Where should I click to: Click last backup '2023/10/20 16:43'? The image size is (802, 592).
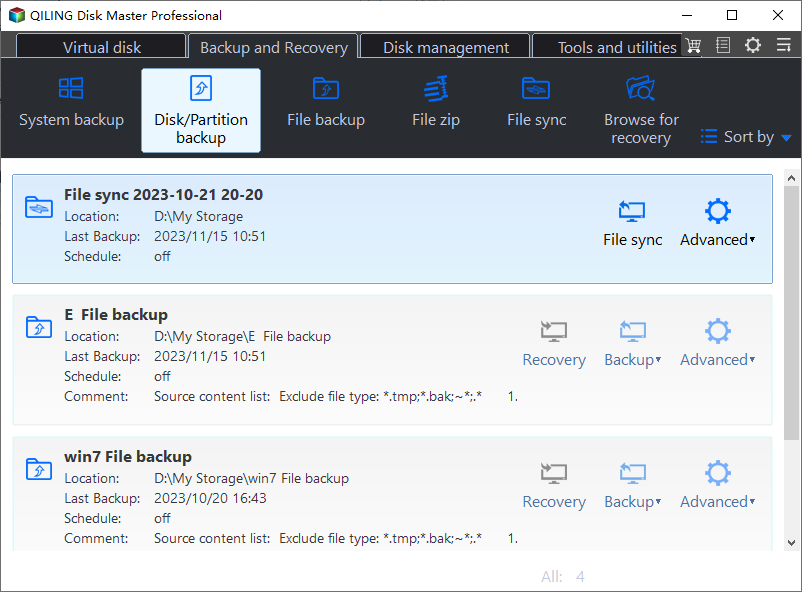[x=210, y=498]
